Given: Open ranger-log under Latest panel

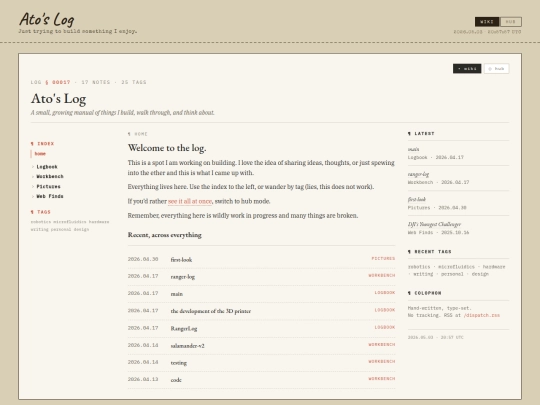Looking at the screenshot, I should click(x=418, y=174).
